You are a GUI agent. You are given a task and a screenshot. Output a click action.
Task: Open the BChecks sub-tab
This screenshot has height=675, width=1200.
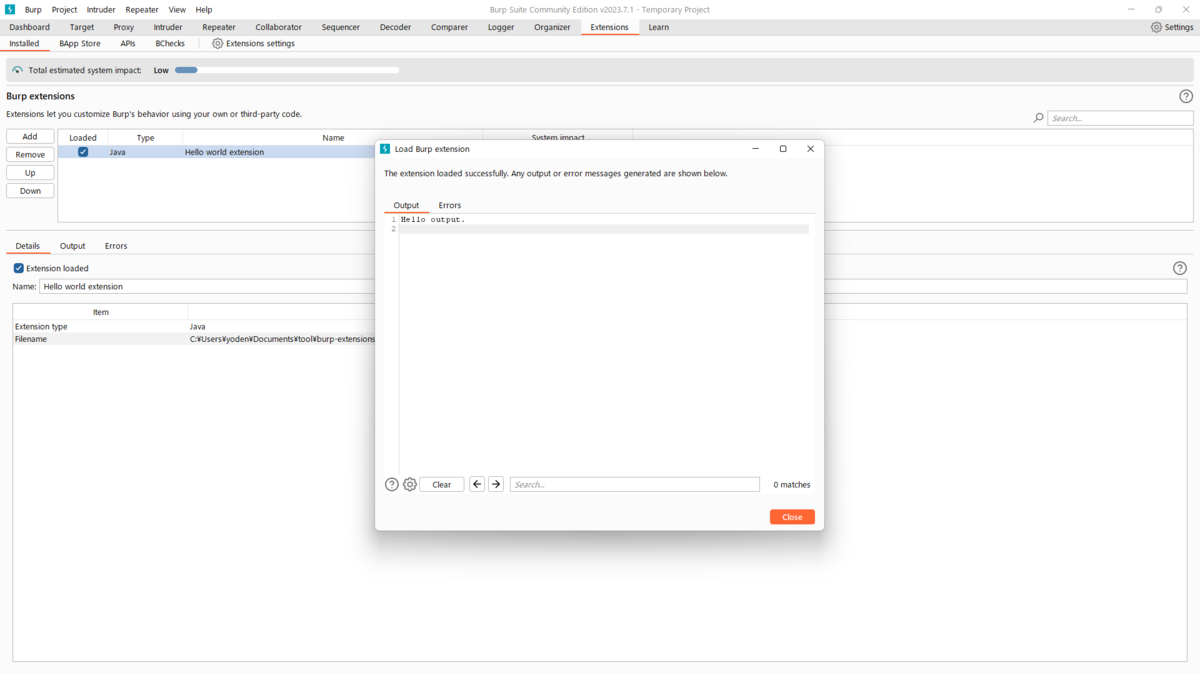pos(170,44)
